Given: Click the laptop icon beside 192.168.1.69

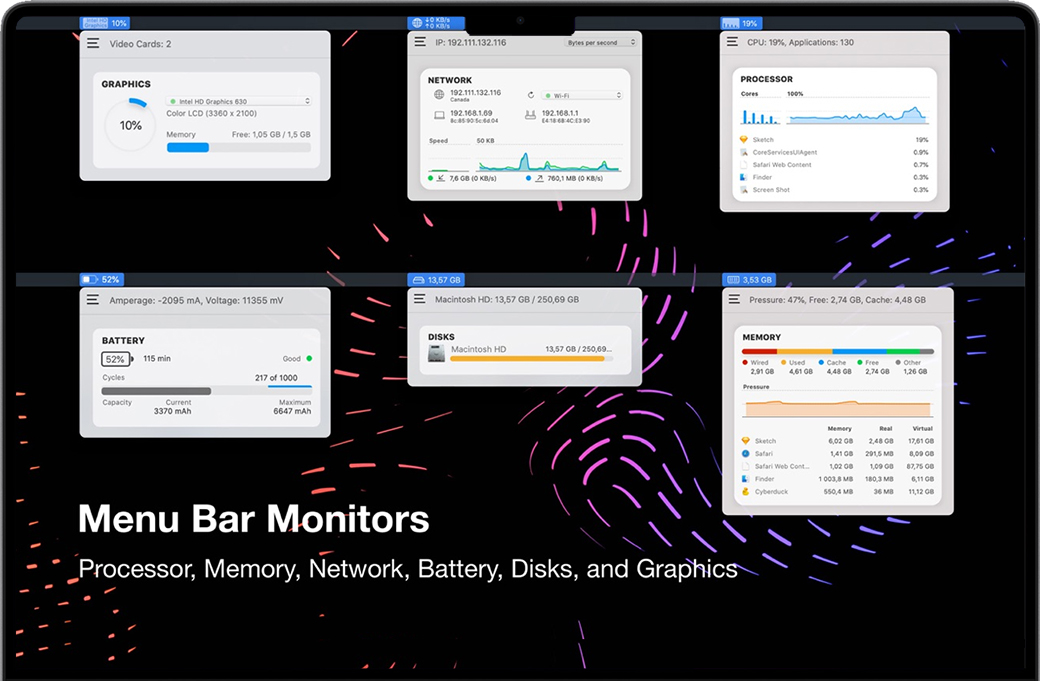Looking at the screenshot, I should pyautogui.click(x=439, y=115).
